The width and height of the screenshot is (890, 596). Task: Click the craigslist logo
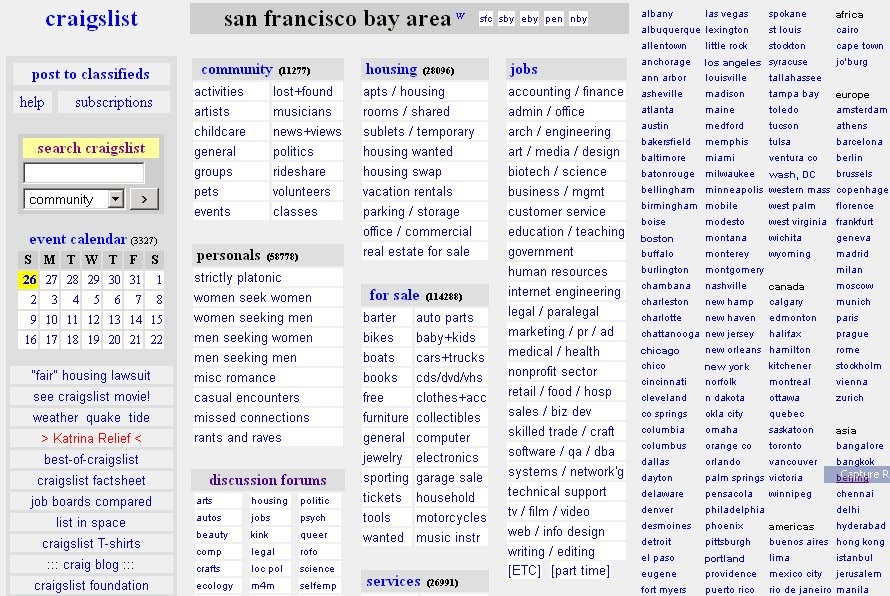click(x=91, y=19)
